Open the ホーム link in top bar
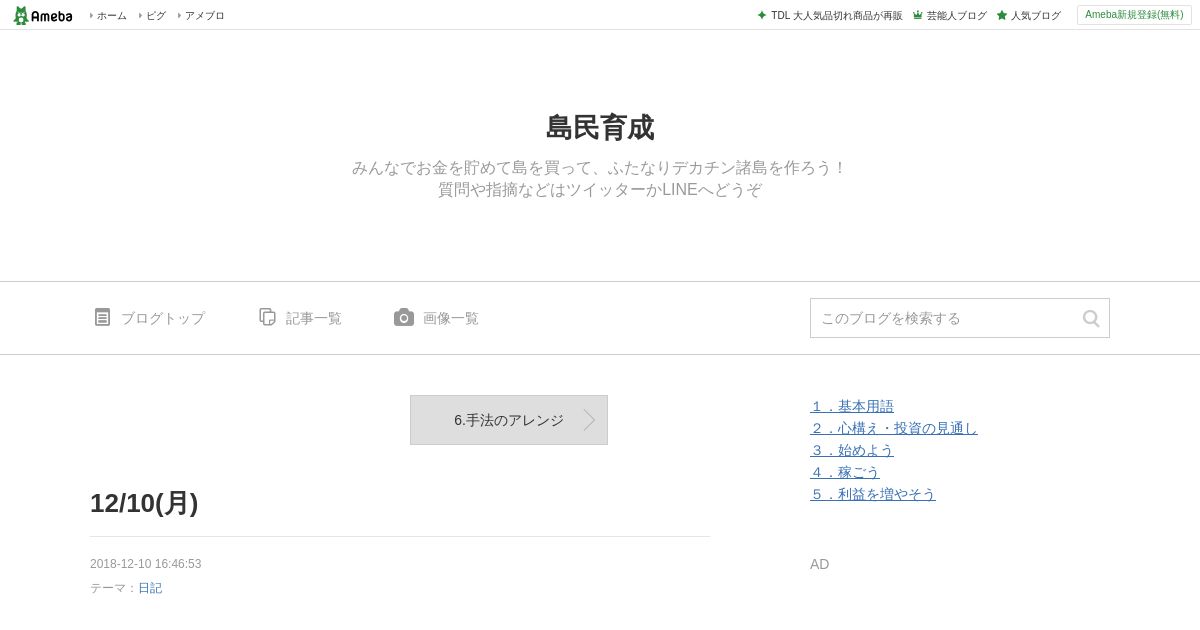 (111, 15)
